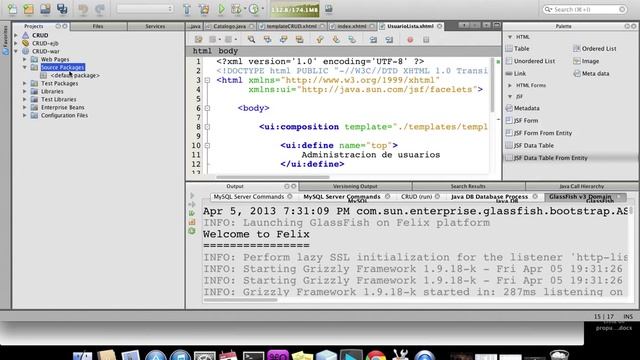The image size is (640, 360).
Task: Collapse the Source Packages folder
Action: [24, 67]
